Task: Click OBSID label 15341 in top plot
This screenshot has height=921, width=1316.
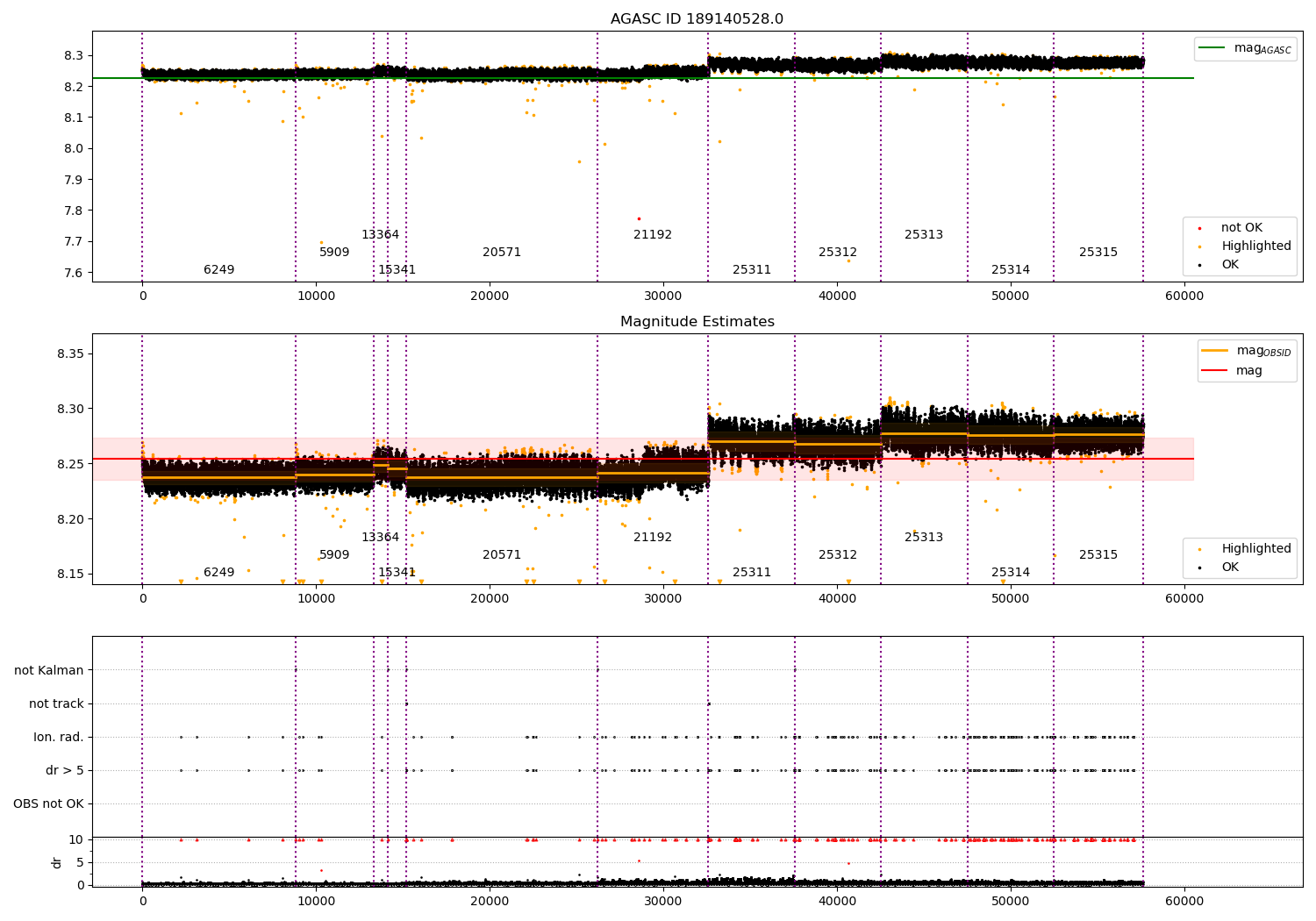Action: point(397,270)
